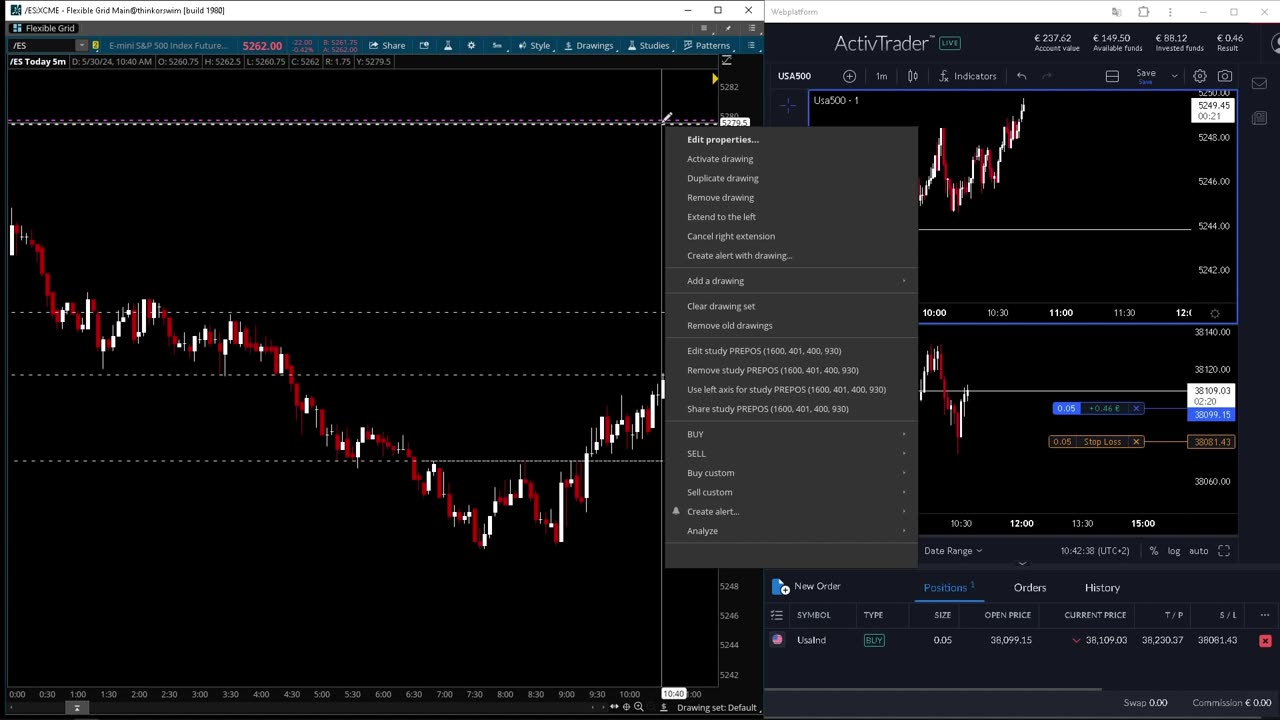Viewport: 1280px width, 720px height.
Task: Choose Cancel right extension
Action: [731, 236]
